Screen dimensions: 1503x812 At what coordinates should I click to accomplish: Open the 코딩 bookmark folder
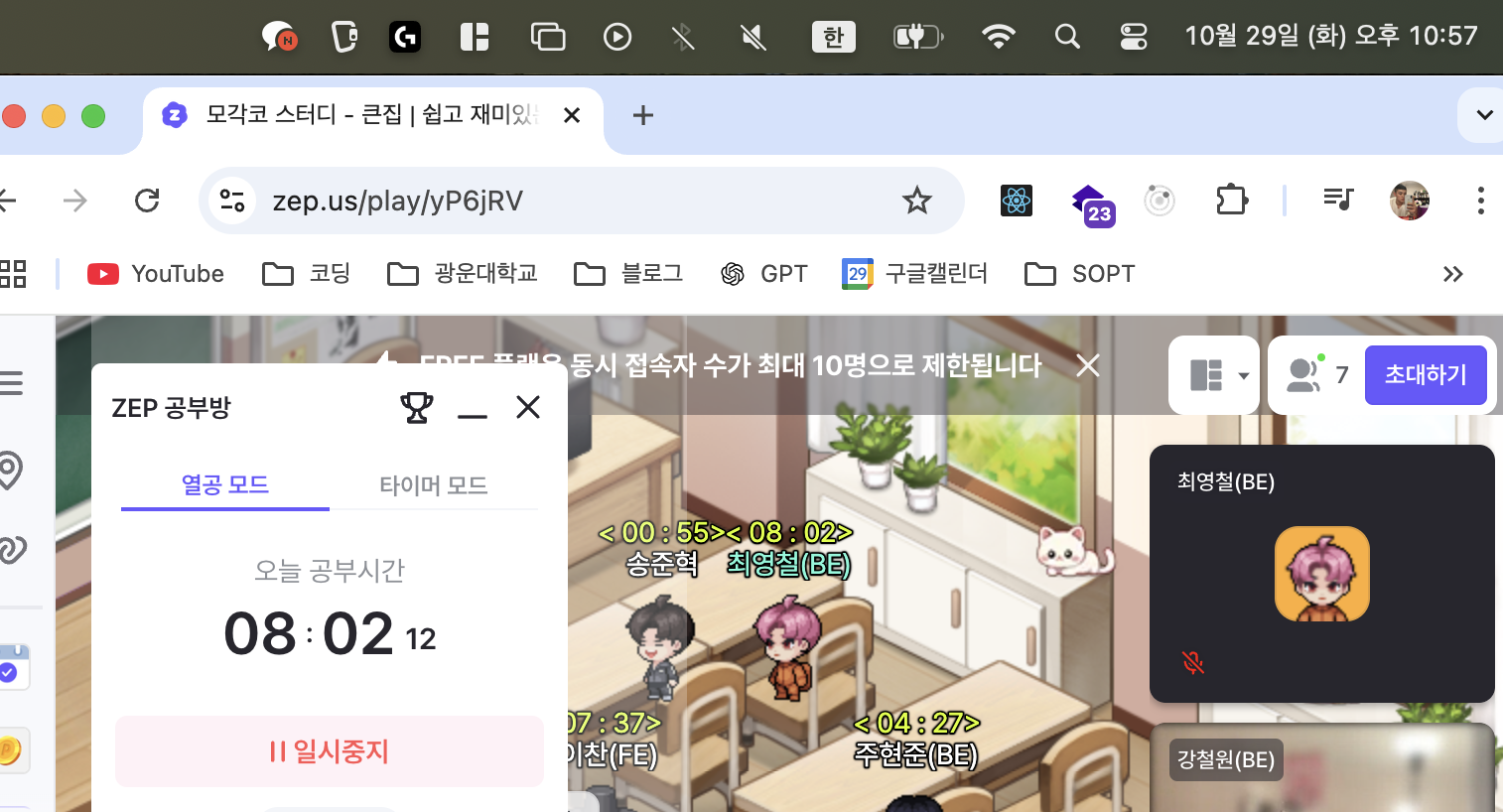click(x=306, y=274)
